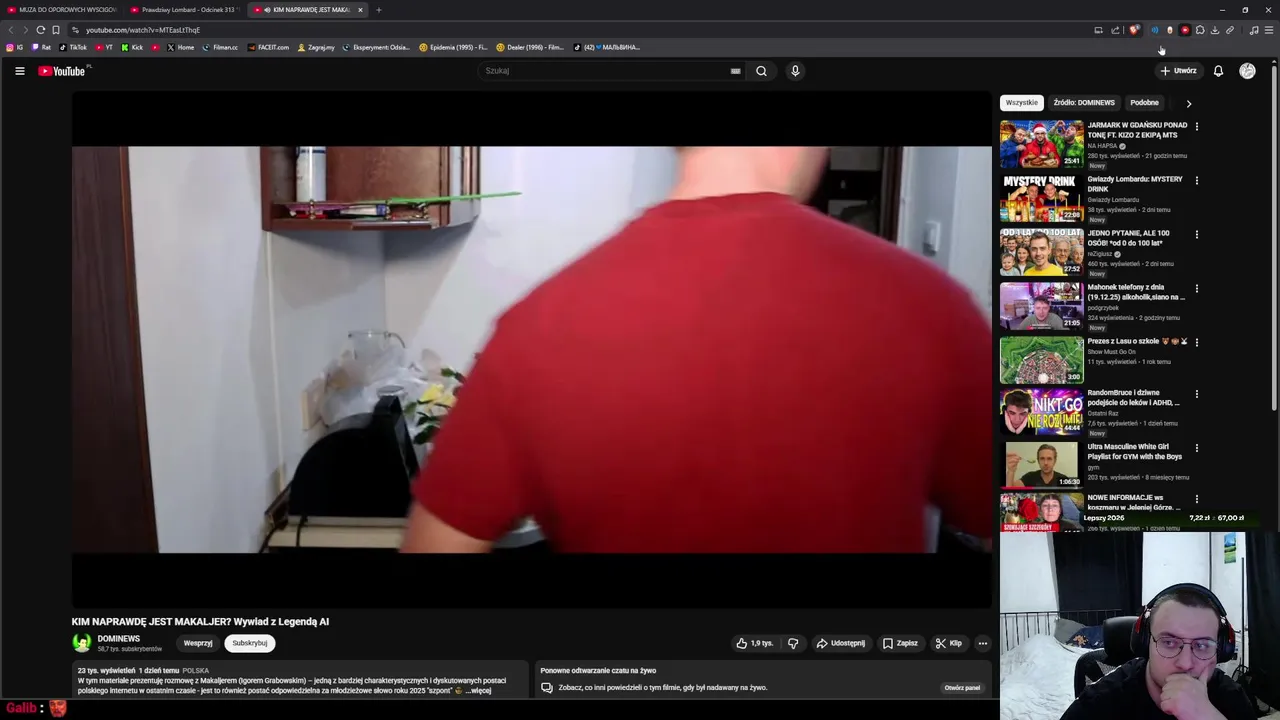Open options for JARMARK W GDAŃSKU video

(1196, 126)
